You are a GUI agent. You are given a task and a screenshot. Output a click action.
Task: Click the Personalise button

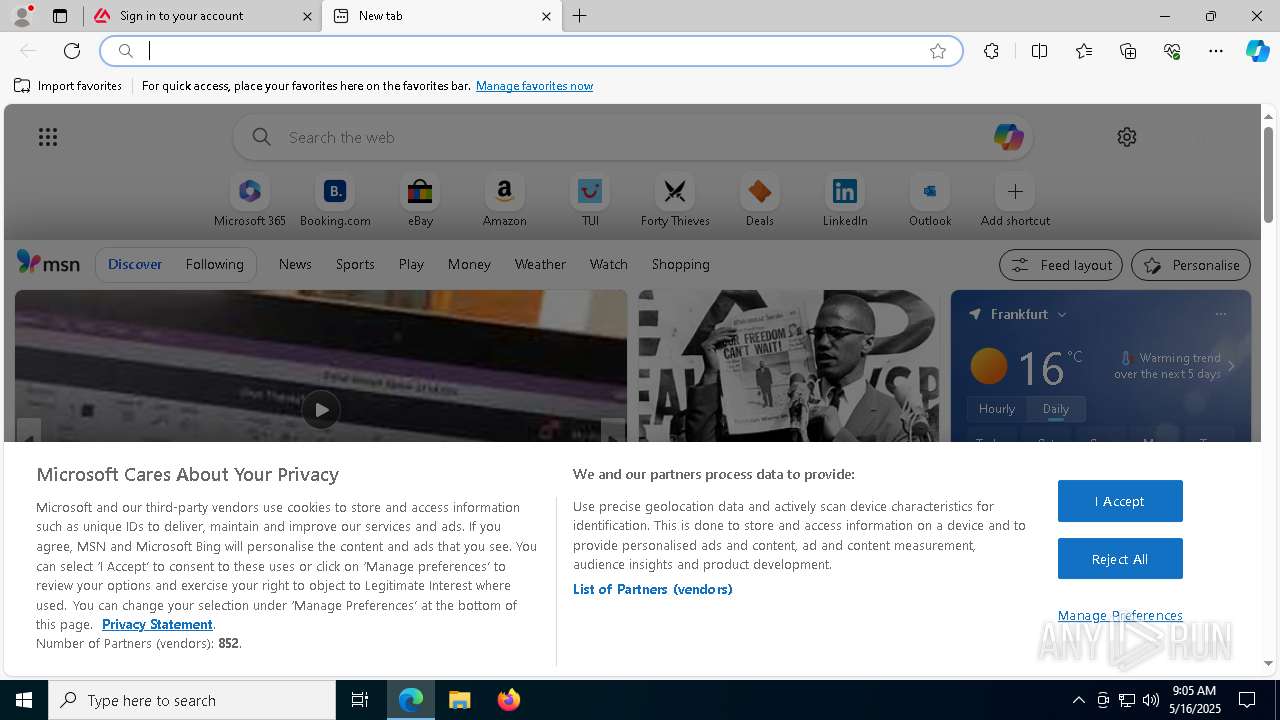[x=1191, y=265]
